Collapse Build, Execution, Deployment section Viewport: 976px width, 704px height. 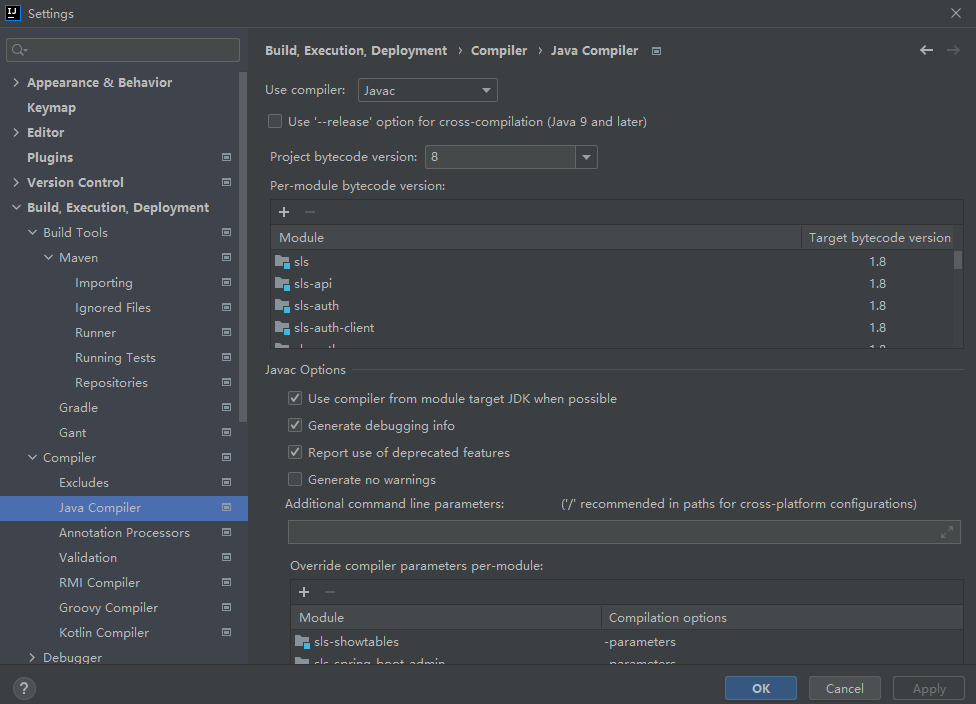click(x=16, y=207)
